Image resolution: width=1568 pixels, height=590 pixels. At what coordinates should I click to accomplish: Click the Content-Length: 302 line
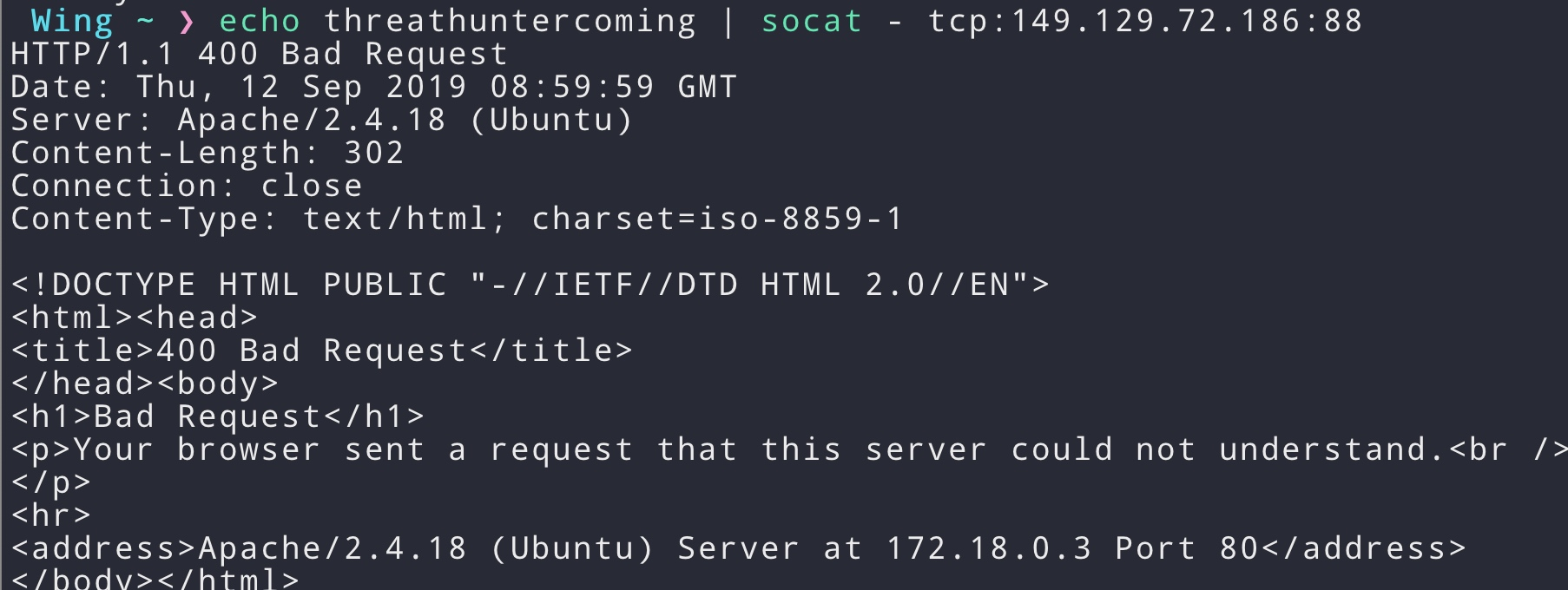(x=207, y=153)
